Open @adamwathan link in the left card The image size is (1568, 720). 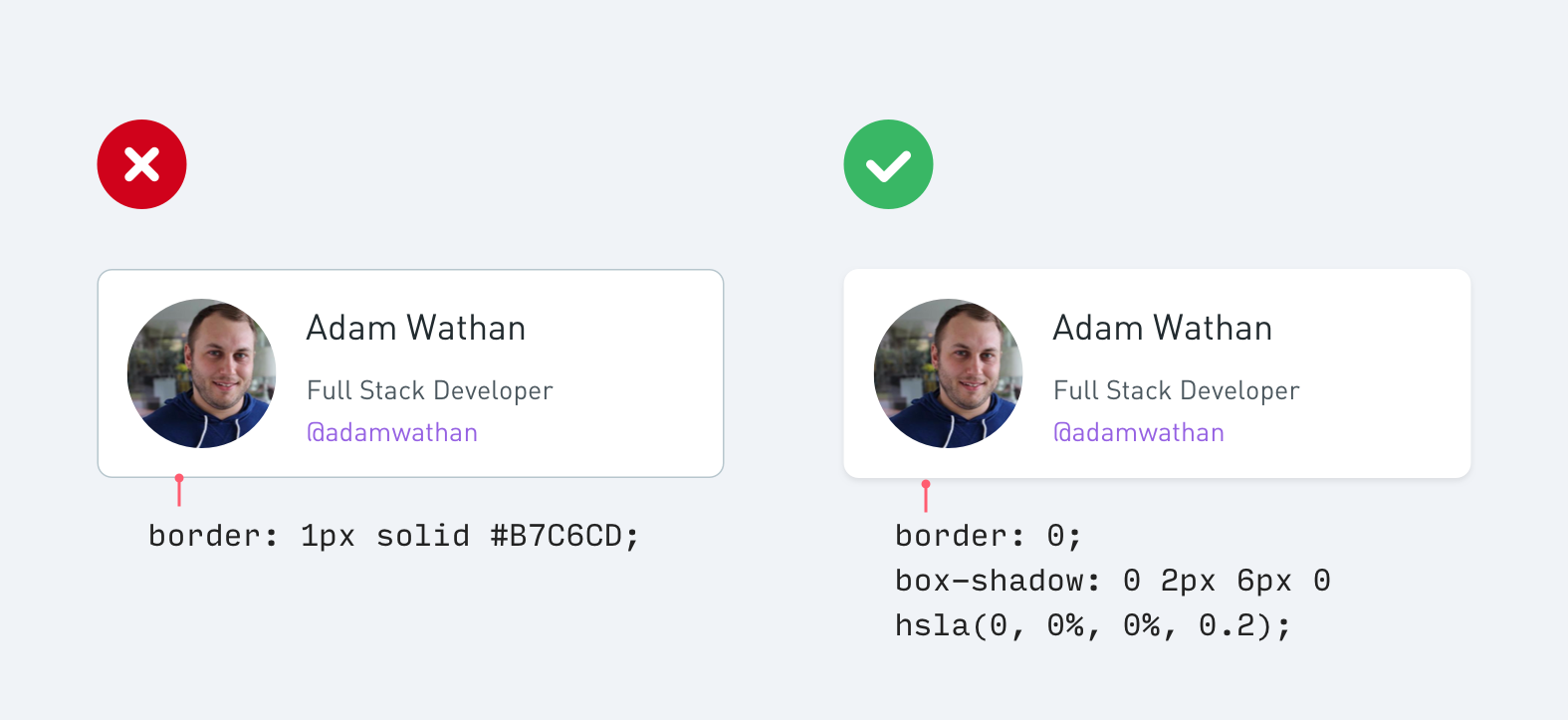click(392, 432)
